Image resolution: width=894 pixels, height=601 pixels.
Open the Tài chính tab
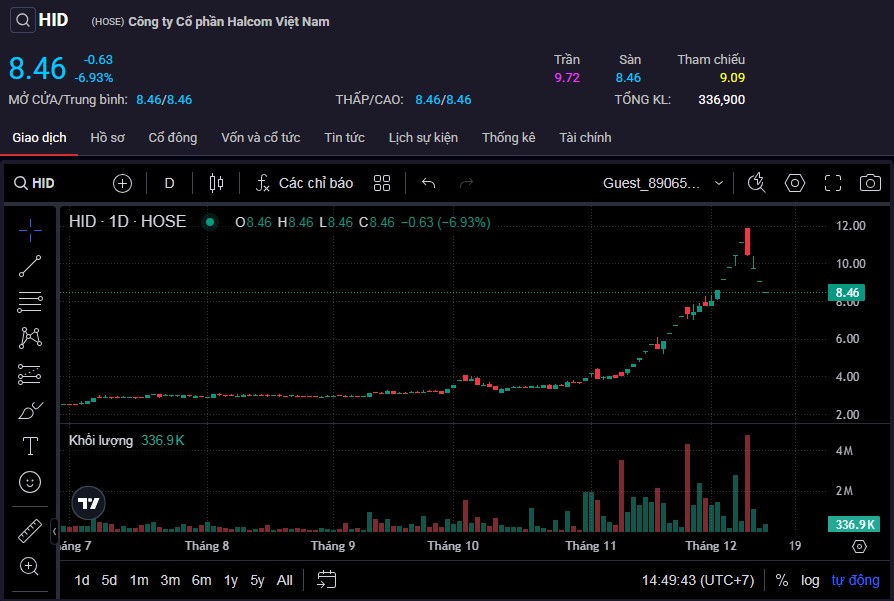(x=585, y=137)
